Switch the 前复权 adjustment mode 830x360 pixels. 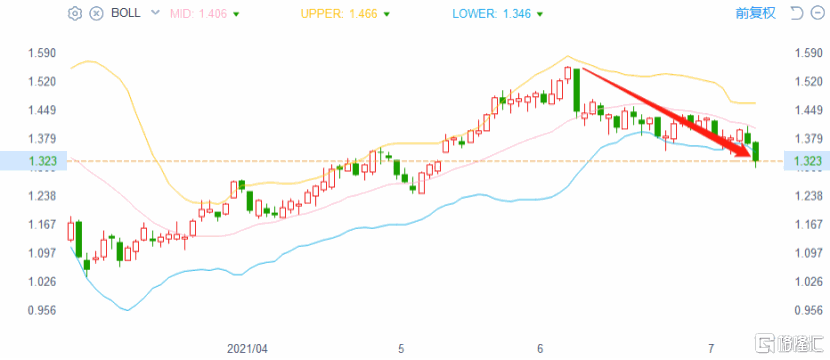click(x=755, y=13)
